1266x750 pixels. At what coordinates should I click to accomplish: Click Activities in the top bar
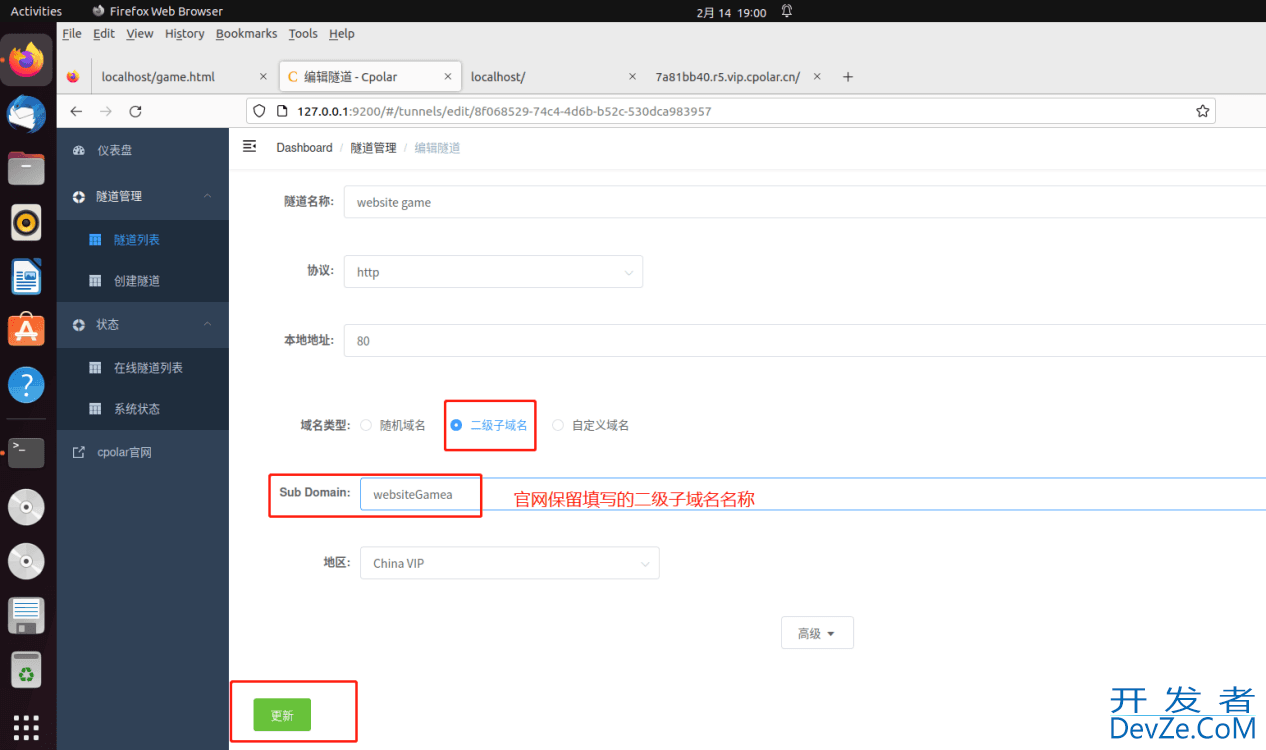[36, 11]
